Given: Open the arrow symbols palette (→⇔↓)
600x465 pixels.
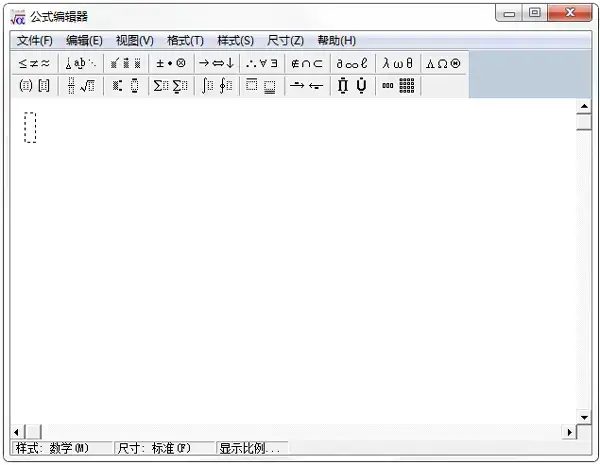Looking at the screenshot, I should click(217, 64).
